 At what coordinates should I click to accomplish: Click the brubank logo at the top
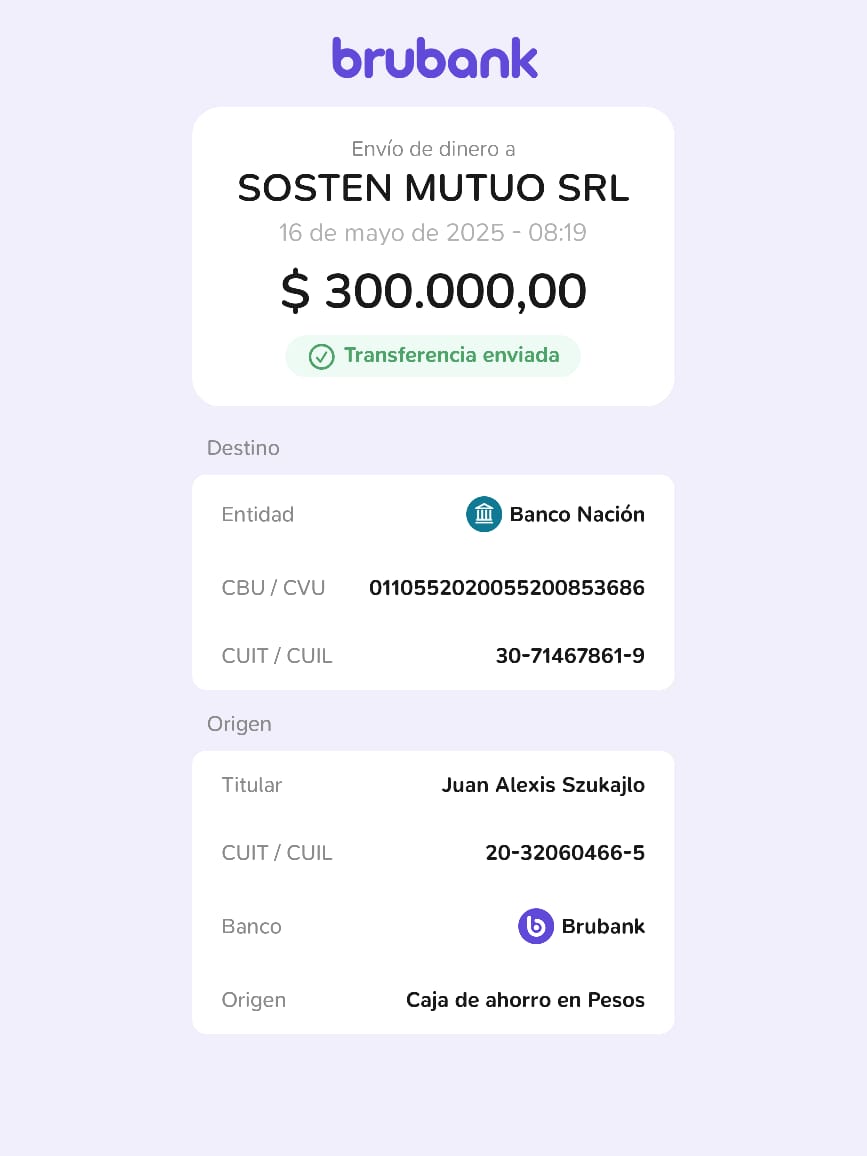tap(434, 58)
